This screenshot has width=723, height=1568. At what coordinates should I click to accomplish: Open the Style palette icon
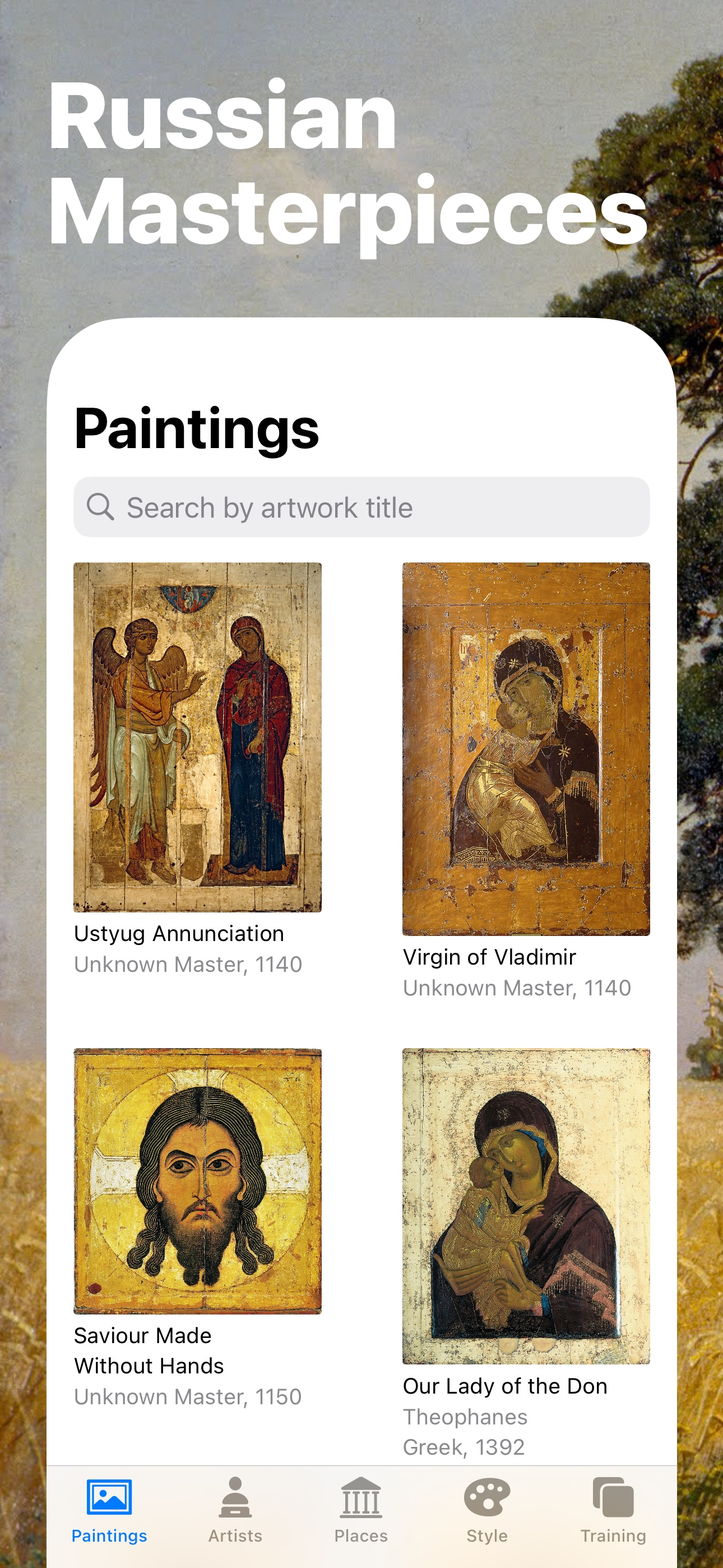tap(487, 1497)
